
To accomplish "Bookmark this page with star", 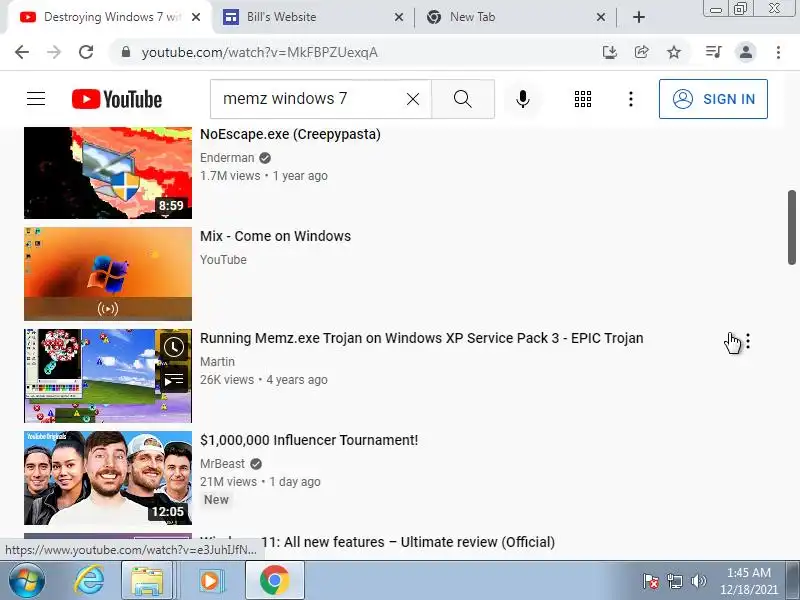I will point(674,52).
